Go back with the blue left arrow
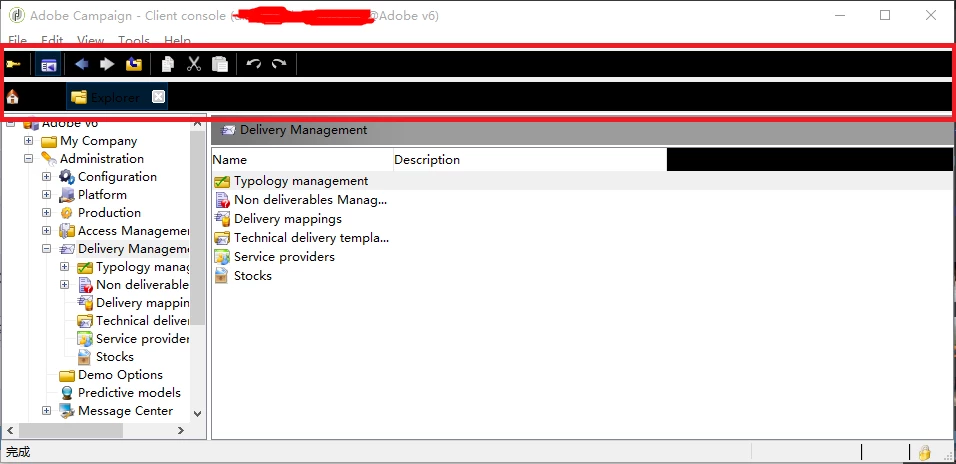956x464 pixels. pos(81,64)
